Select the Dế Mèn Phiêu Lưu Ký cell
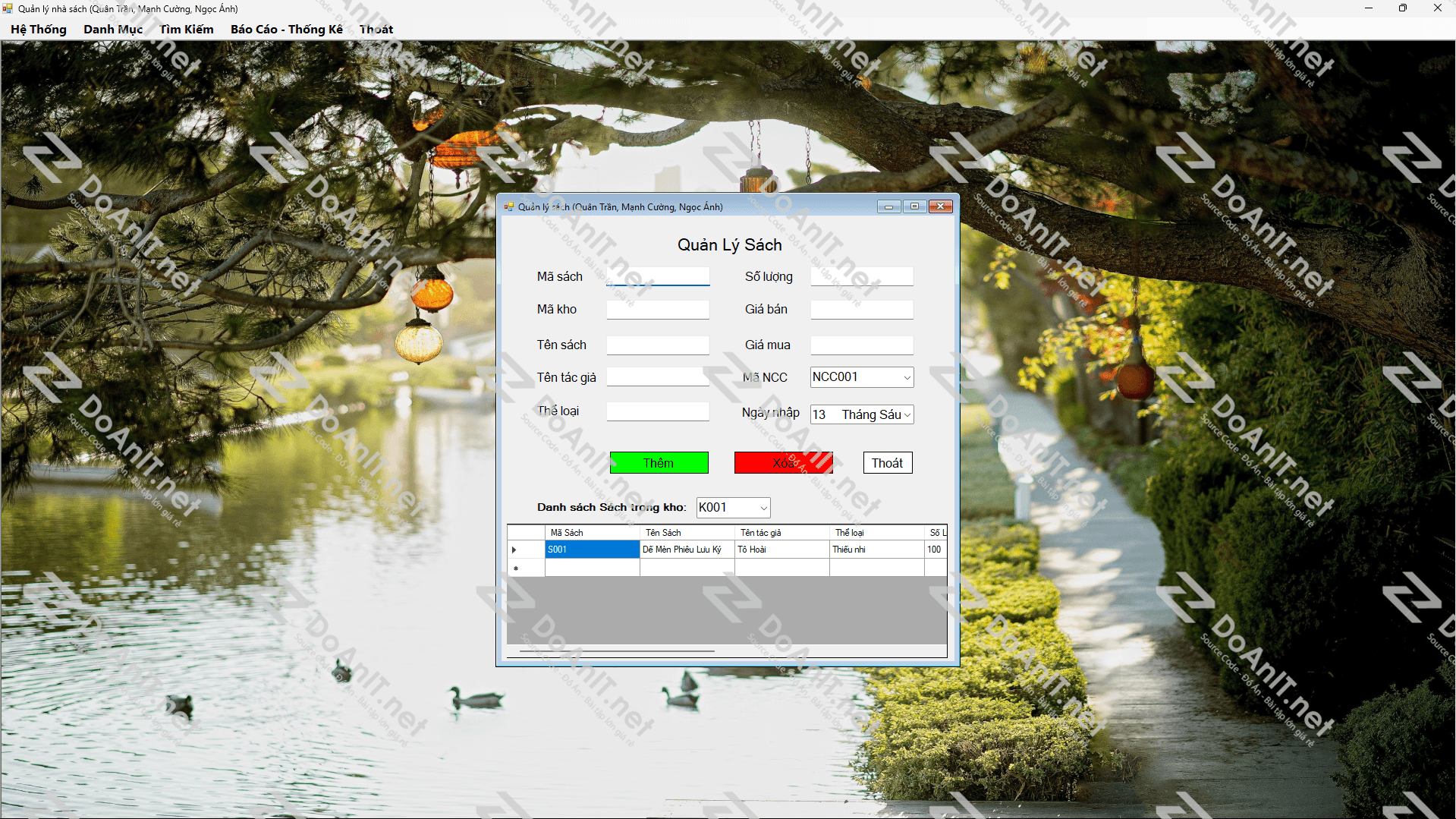This screenshot has height=819, width=1456. click(x=687, y=550)
